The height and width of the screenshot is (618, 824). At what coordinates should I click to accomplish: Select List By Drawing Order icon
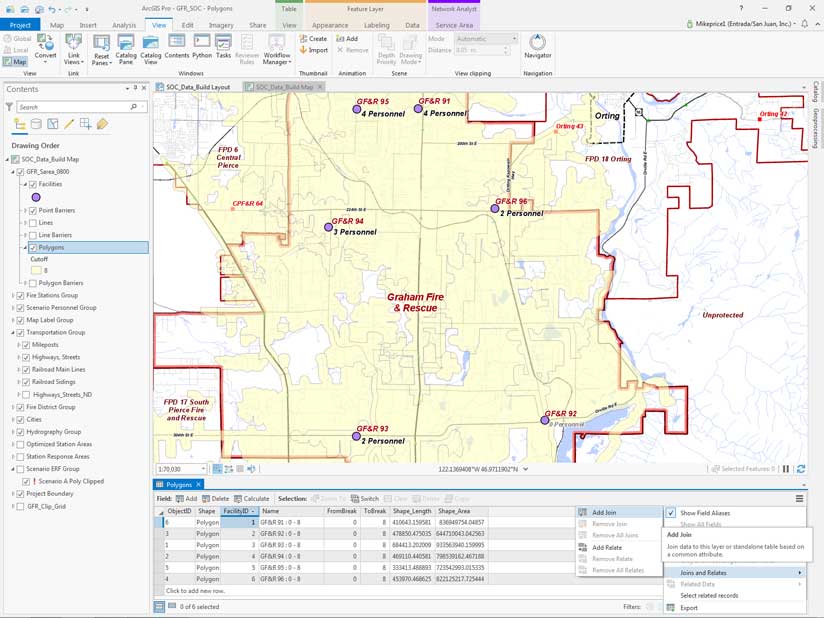tap(20, 124)
